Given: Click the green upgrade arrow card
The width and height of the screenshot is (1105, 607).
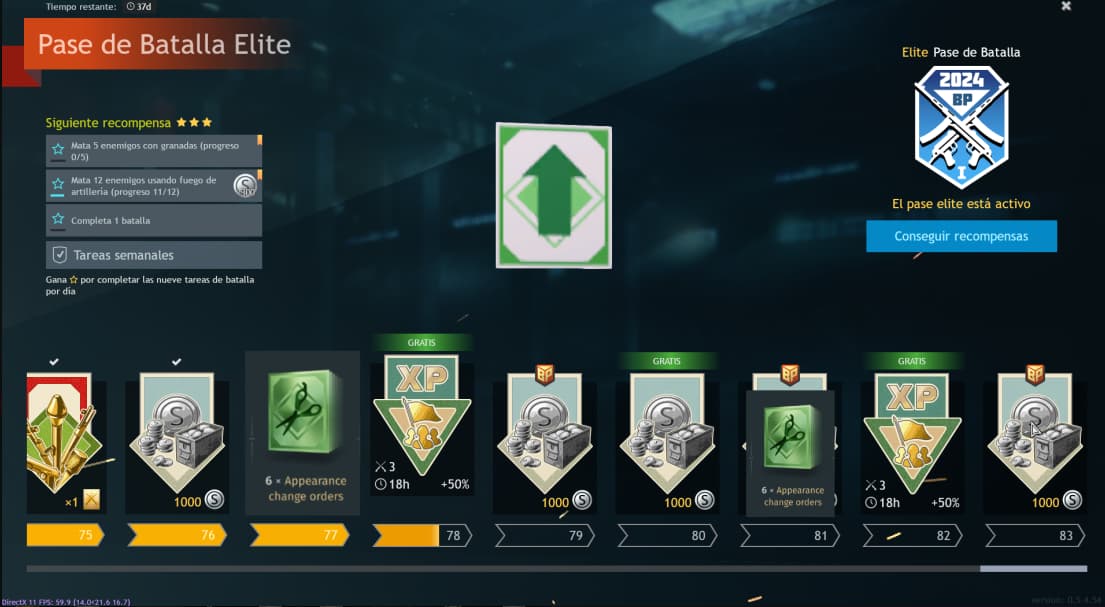Looking at the screenshot, I should 554,195.
